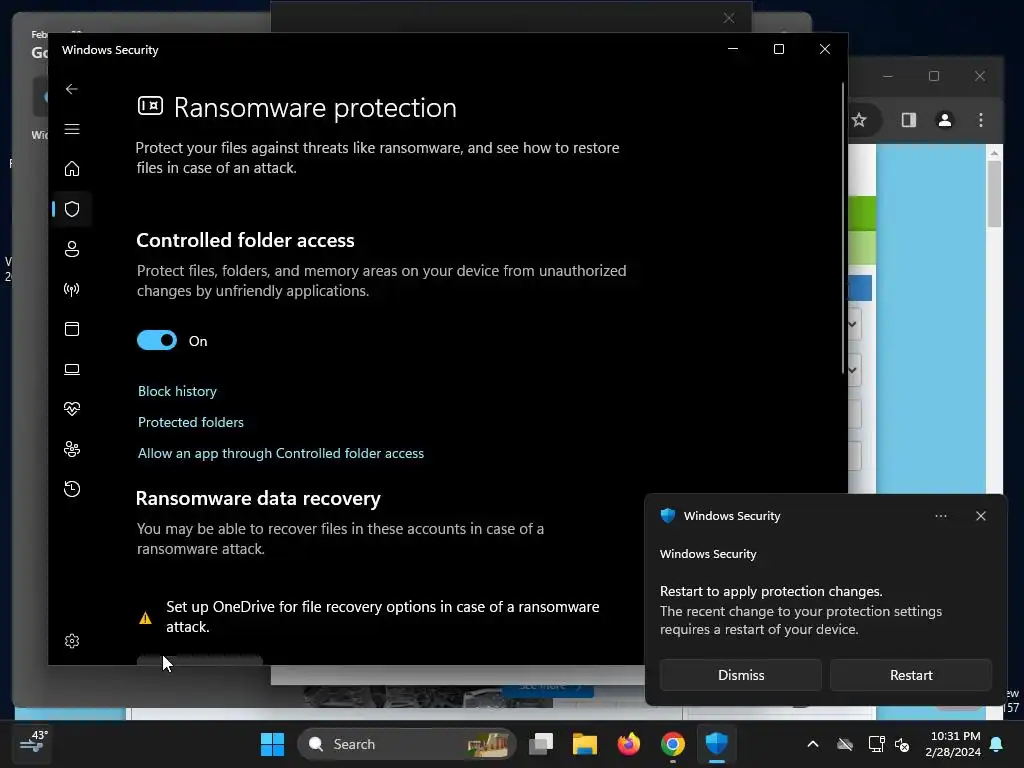Screen dimensions: 1024x768
Task: Open Device security laptop icon
Action: [x=72, y=370]
